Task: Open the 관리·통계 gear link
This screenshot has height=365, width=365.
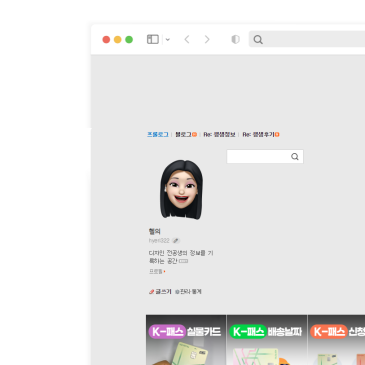Action: pyautogui.click(x=188, y=292)
